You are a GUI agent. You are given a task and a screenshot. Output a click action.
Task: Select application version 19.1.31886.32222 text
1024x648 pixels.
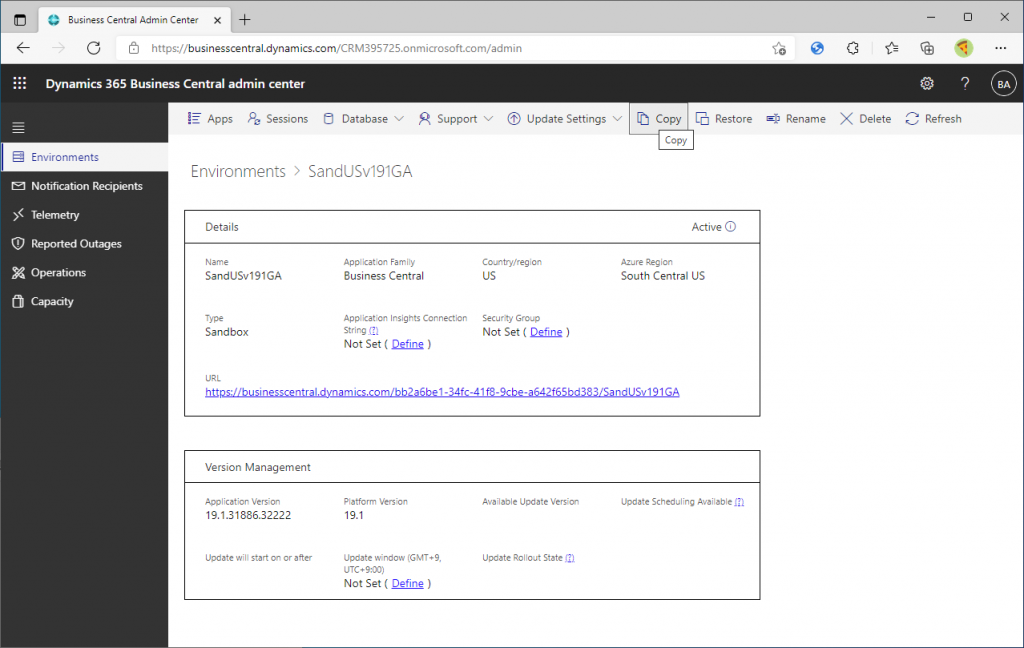tap(248, 515)
